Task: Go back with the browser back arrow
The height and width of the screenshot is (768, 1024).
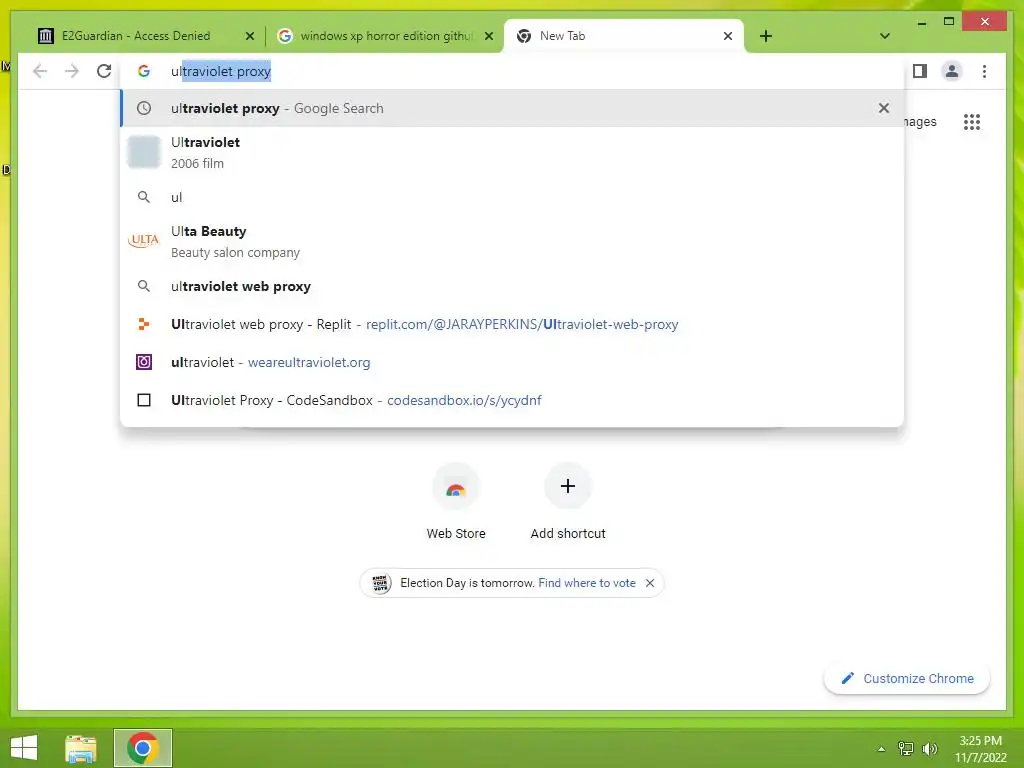Action: coord(40,71)
